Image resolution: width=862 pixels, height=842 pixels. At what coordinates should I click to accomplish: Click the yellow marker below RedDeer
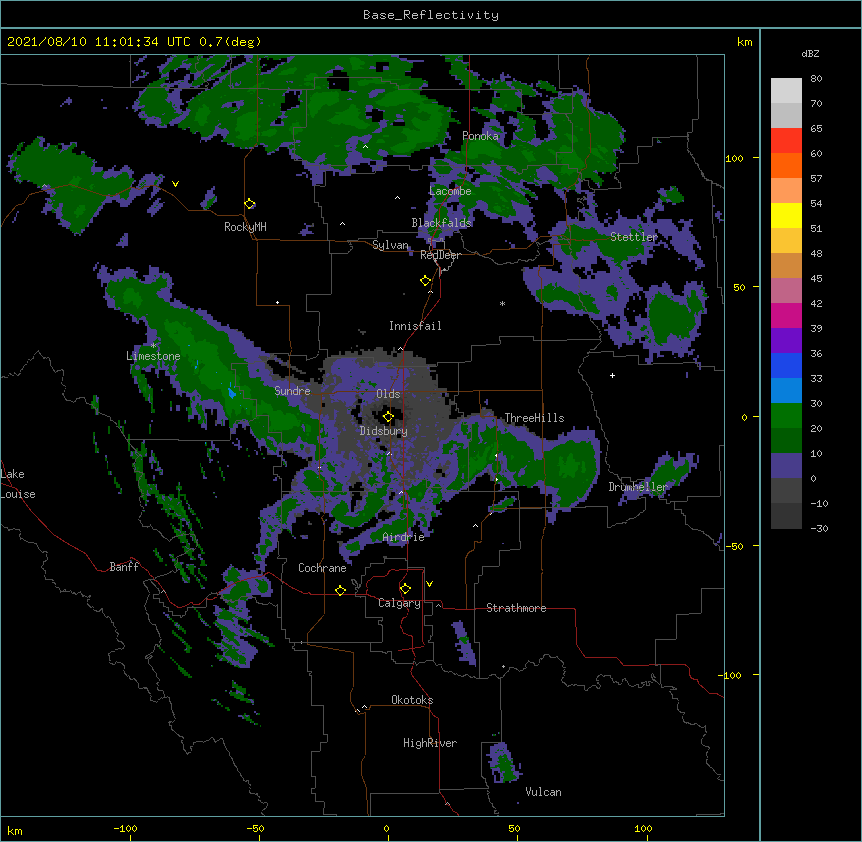click(x=425, y=281)
